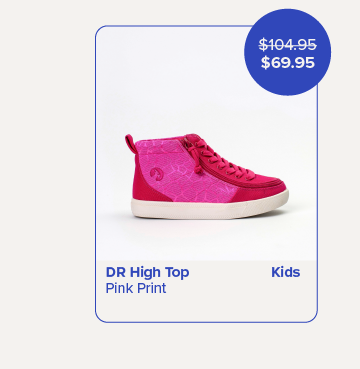Click the circular logo on the shoe side
360x369 pixels.
pyautogui.click(x=155, y=174)
